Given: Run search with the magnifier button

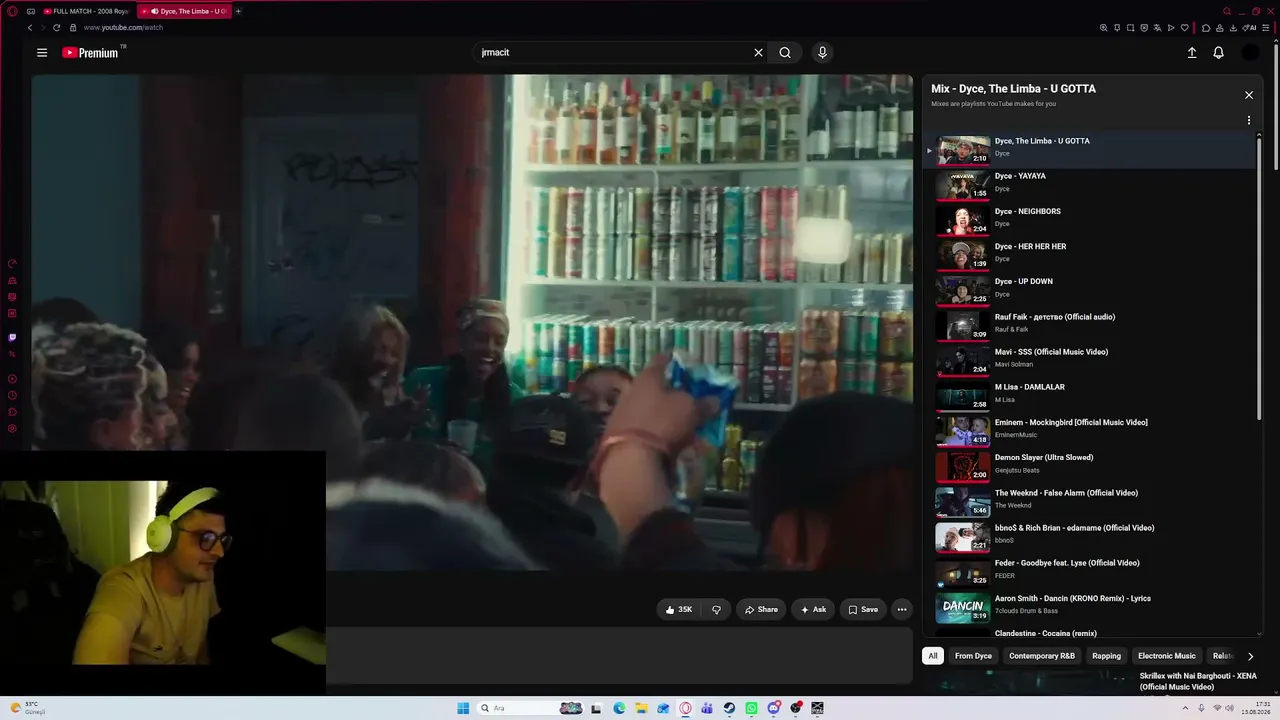Looking at the screenshot, I should click(x=785, y=53).
